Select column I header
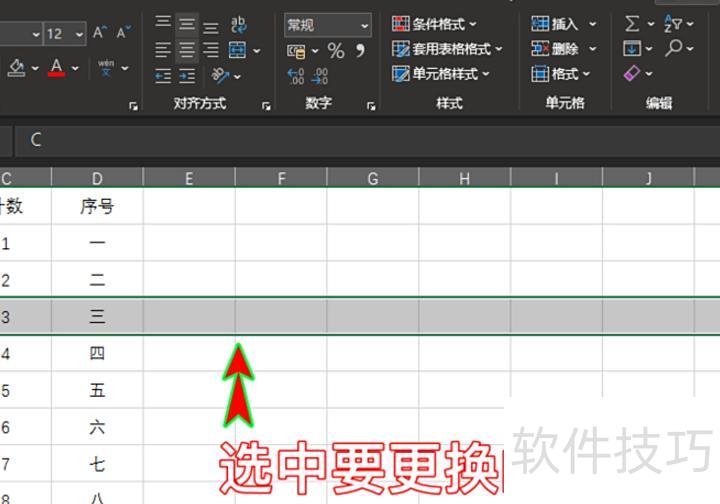Screen dimensions: 720x504 (x=557, y=178)
